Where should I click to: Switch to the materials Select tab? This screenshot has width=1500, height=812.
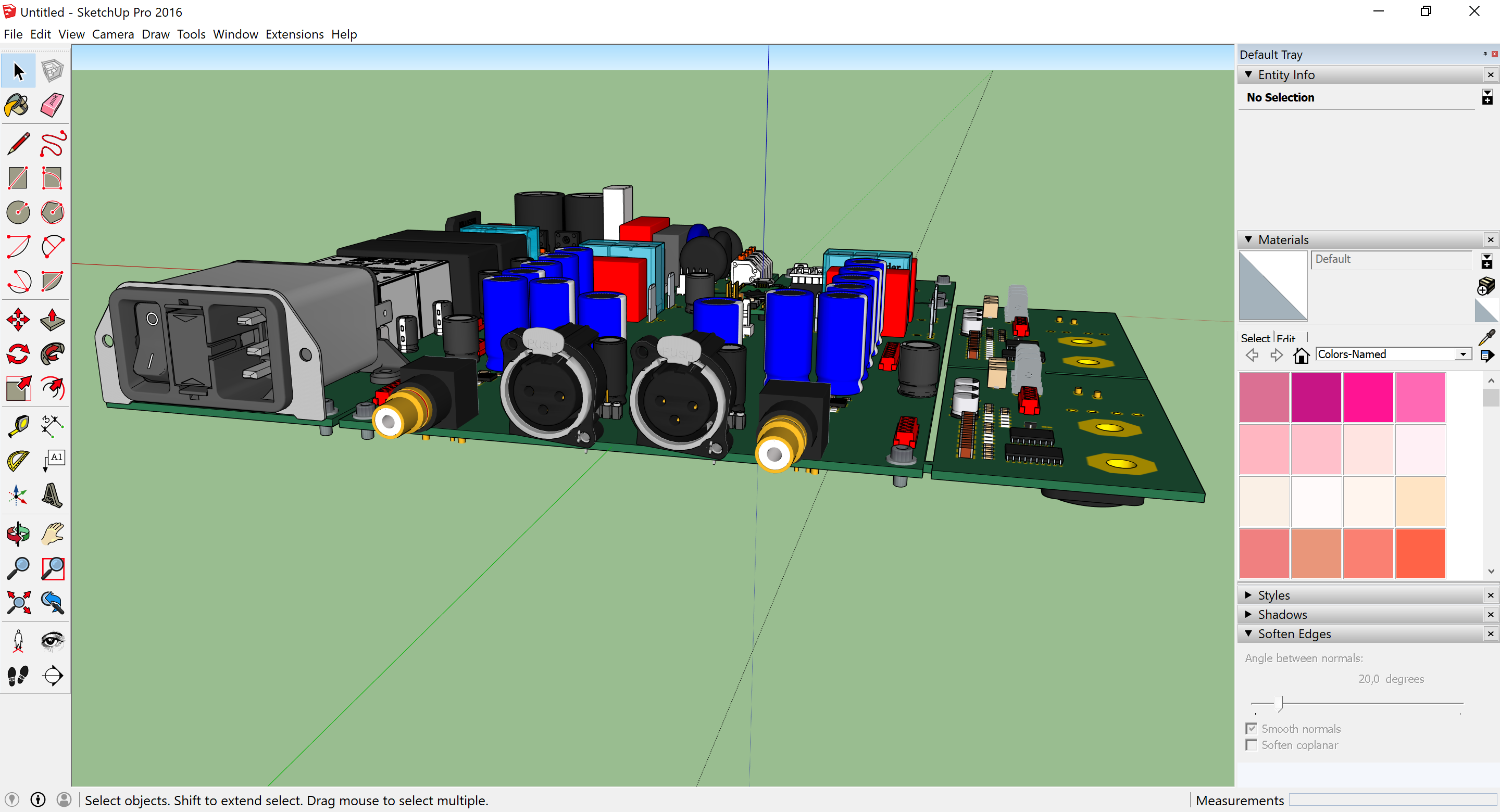coord(1255,338)
